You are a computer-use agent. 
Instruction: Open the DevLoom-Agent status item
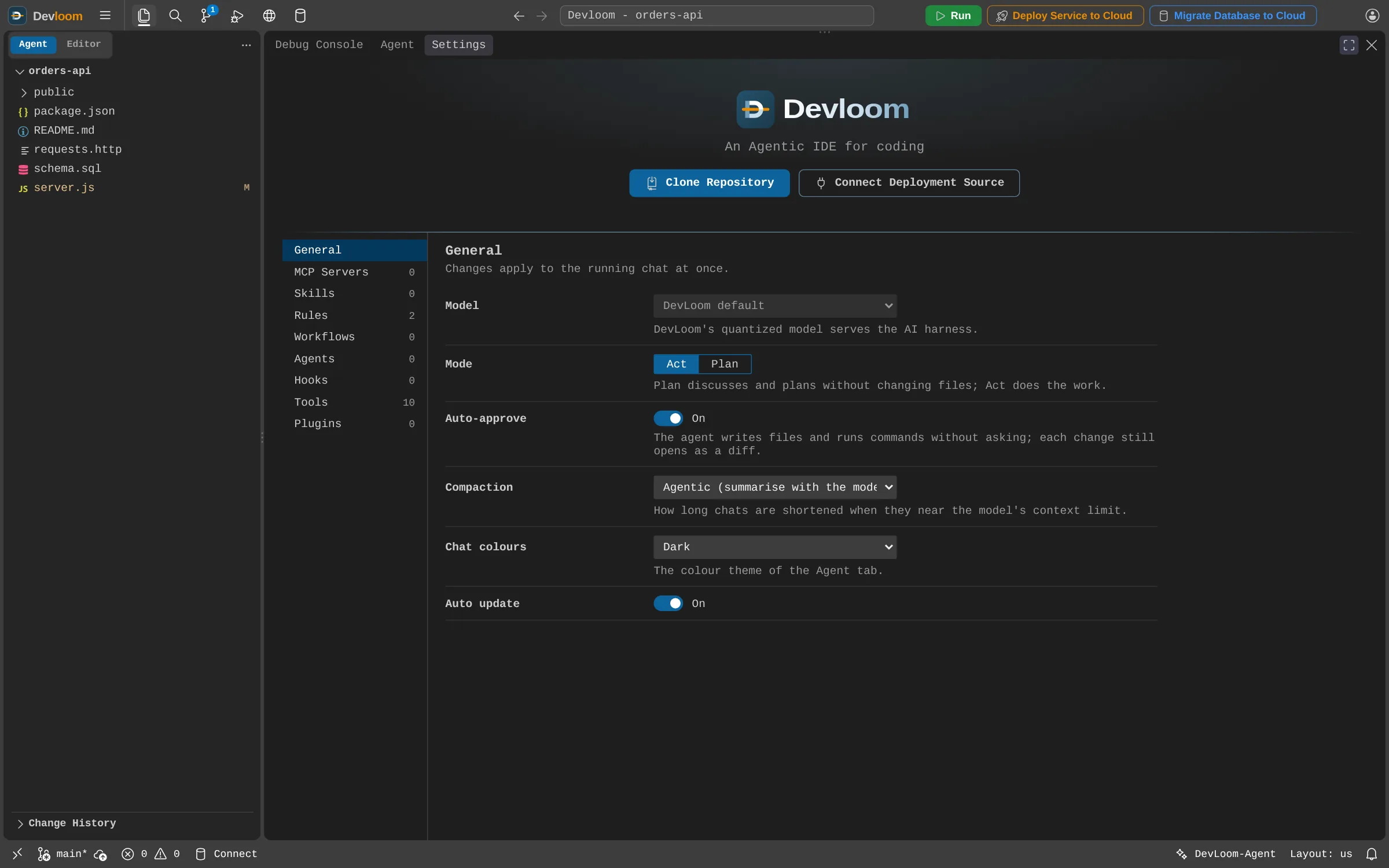point(1226,854)
